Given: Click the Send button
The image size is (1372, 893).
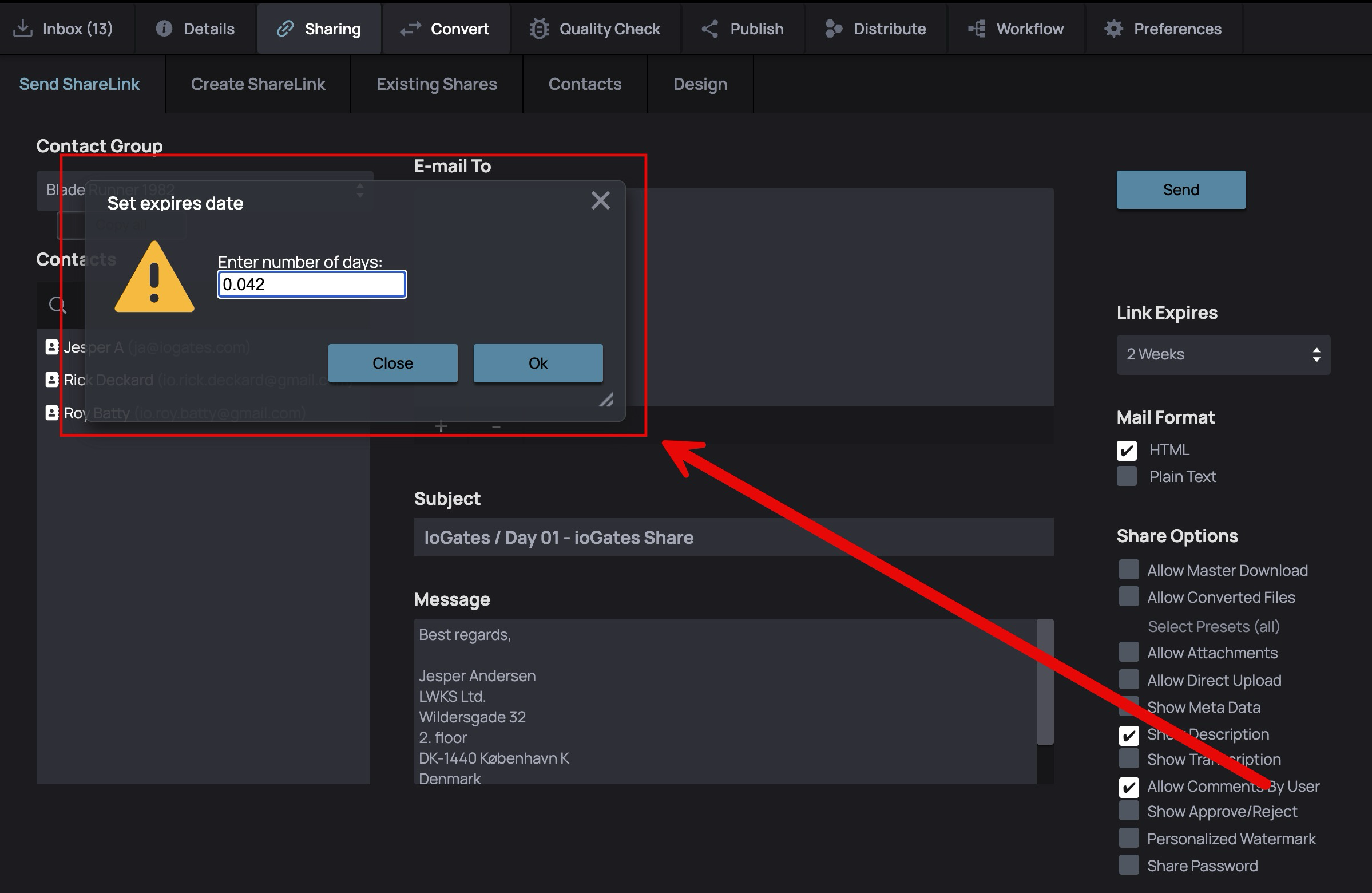Looking at the screenshot, I should [x=1180, y=190].
